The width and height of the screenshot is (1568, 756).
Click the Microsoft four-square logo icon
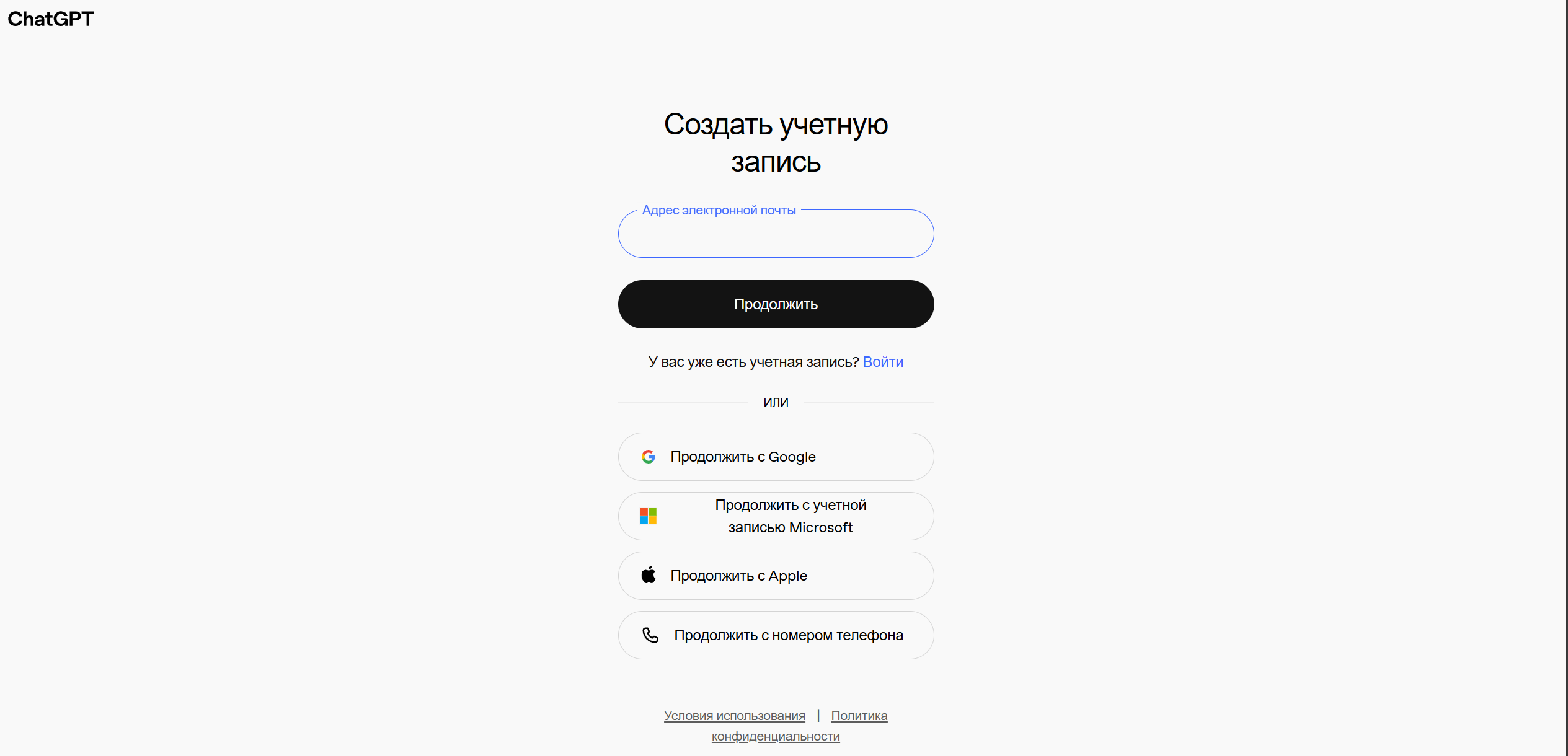[648, 516]
